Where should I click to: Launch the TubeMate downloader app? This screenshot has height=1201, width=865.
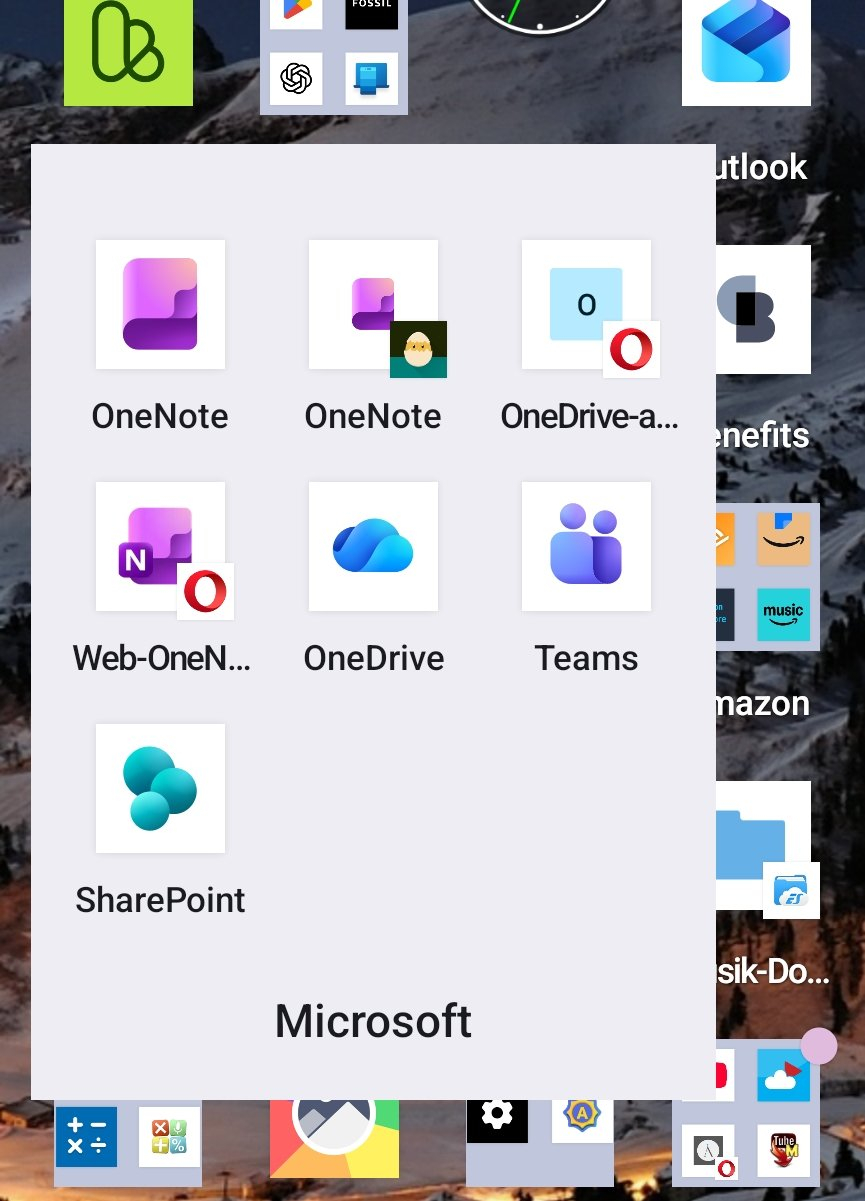[784, 1150]
